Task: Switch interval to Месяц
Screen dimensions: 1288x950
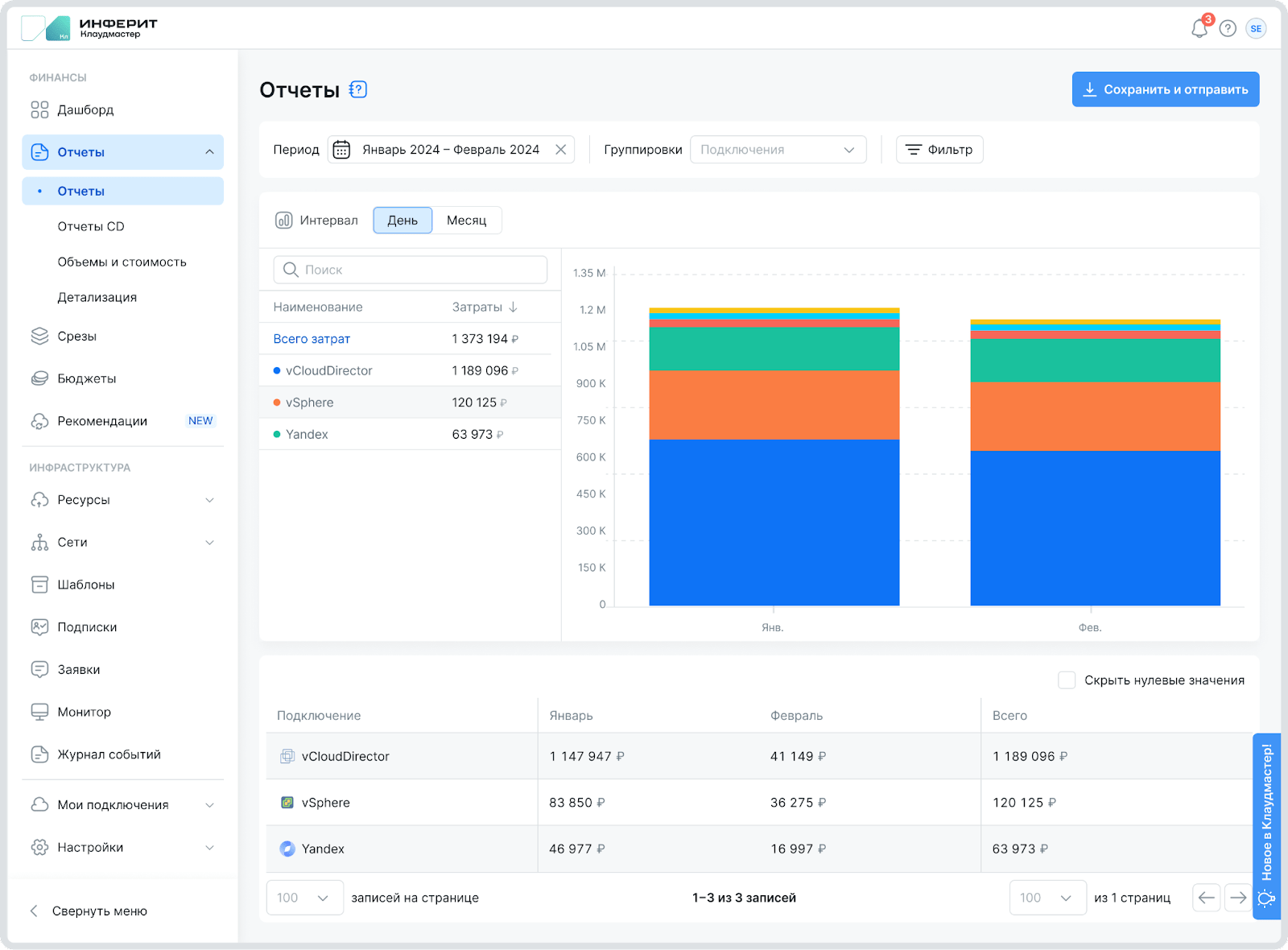Action: pyautogui.click(x=467, y=221)
